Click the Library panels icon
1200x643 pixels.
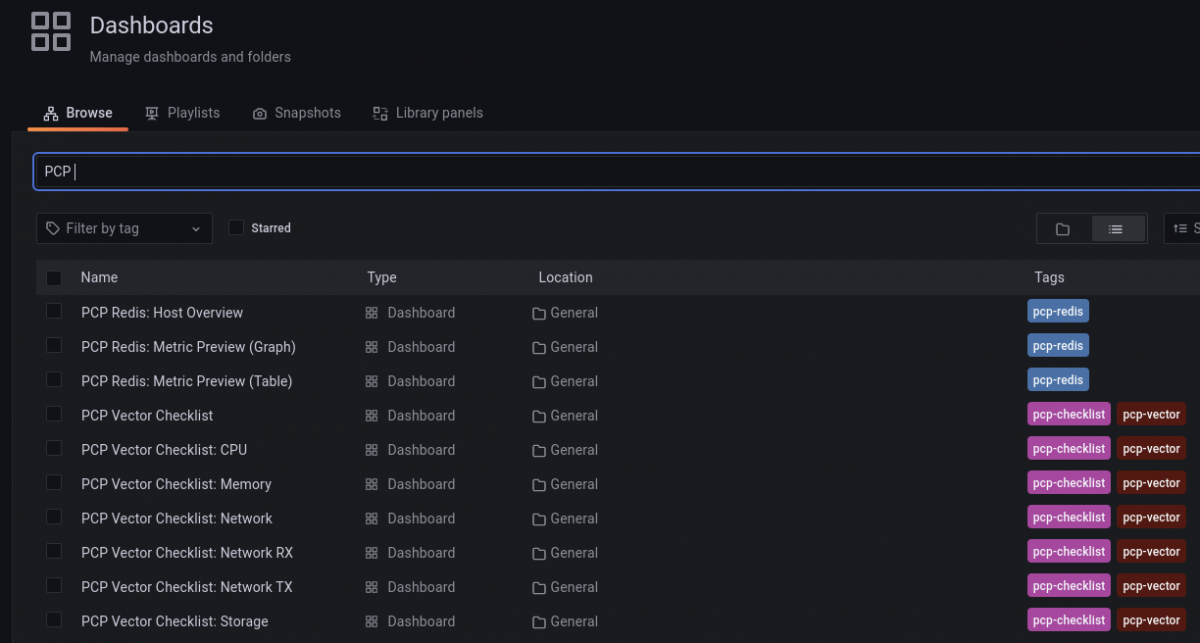[379, 113]
